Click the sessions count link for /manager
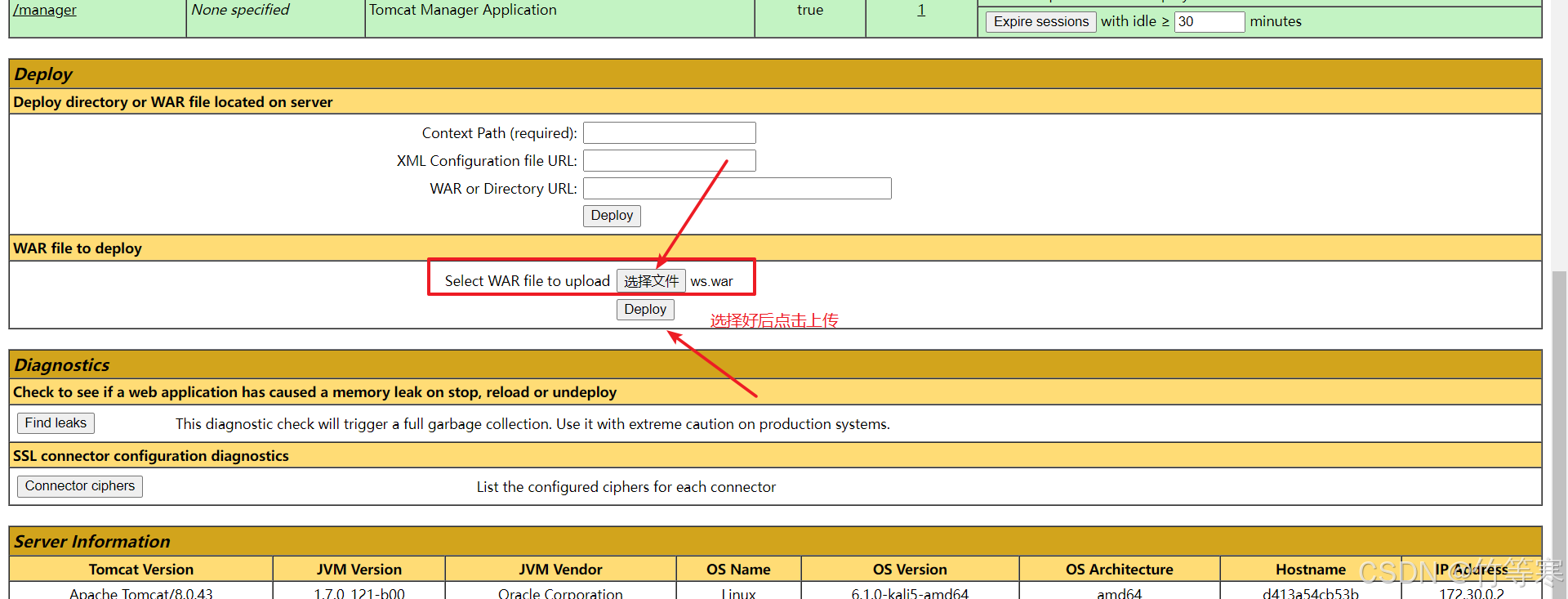Screen dimensions: 1568x599 point(921,10)
